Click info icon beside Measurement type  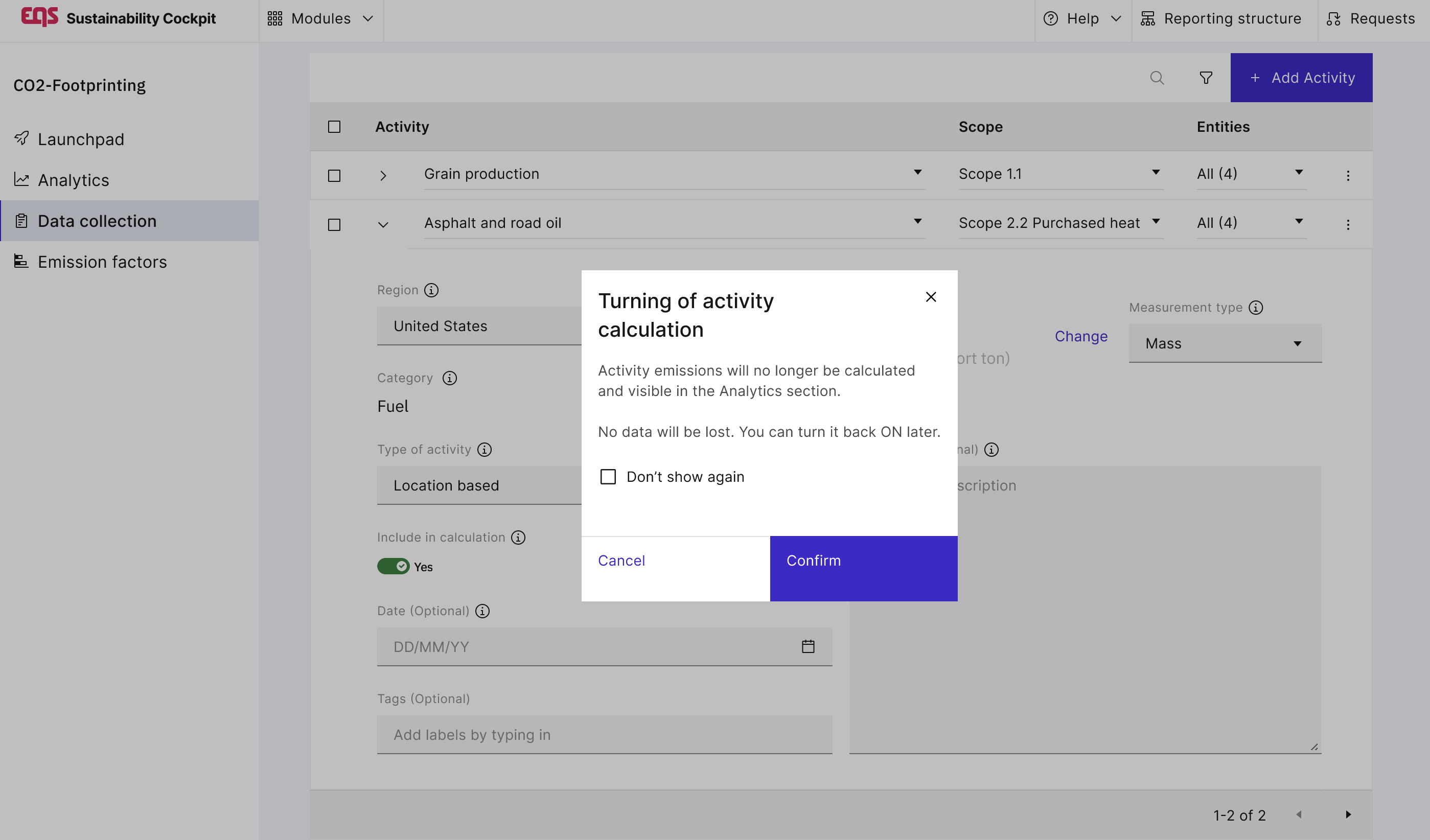point(1256,308)
